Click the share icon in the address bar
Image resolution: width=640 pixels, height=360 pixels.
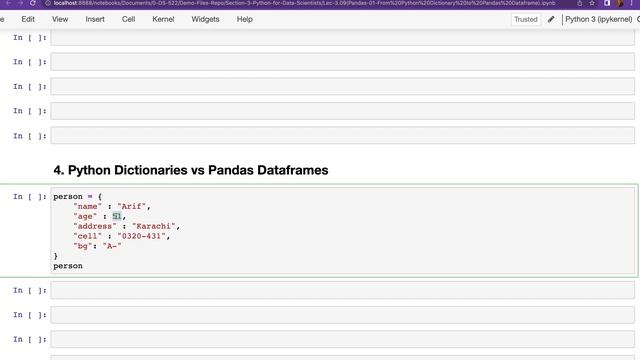click(x=580, y=3)
